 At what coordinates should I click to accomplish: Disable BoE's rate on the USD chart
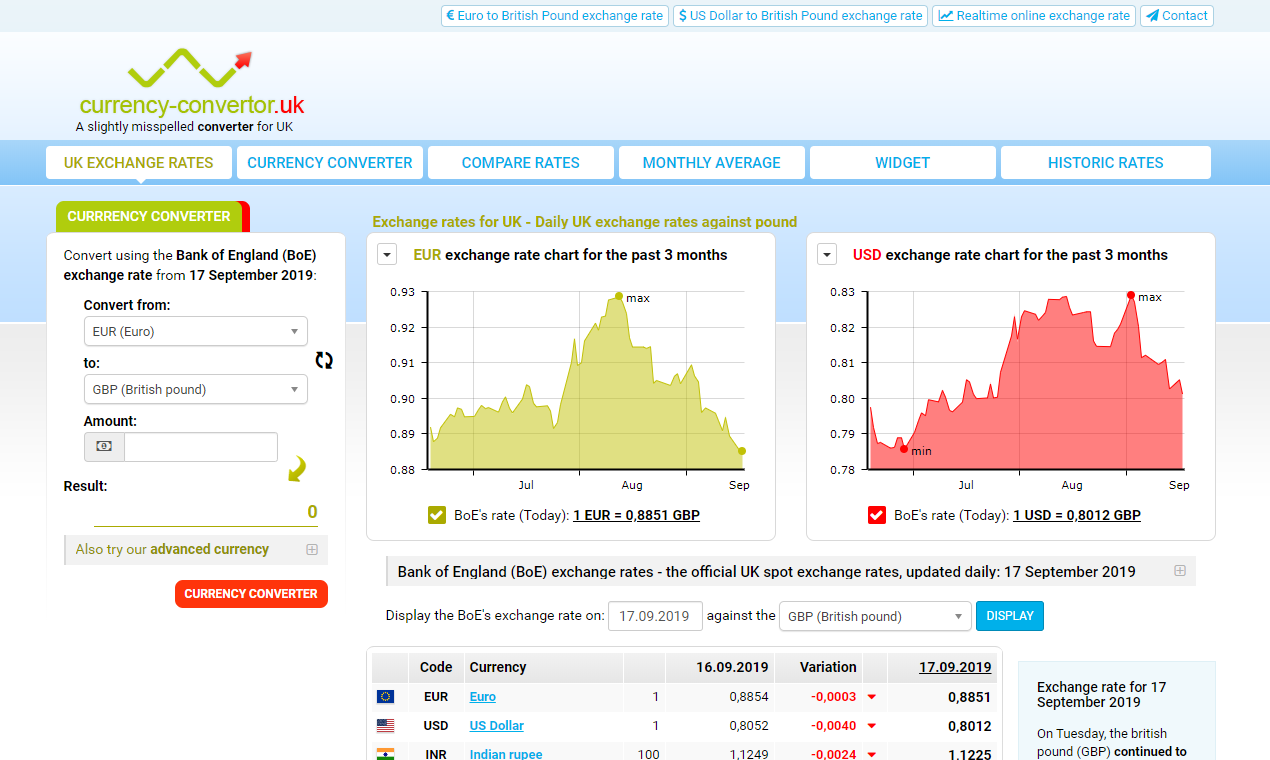tap(876, 515)
